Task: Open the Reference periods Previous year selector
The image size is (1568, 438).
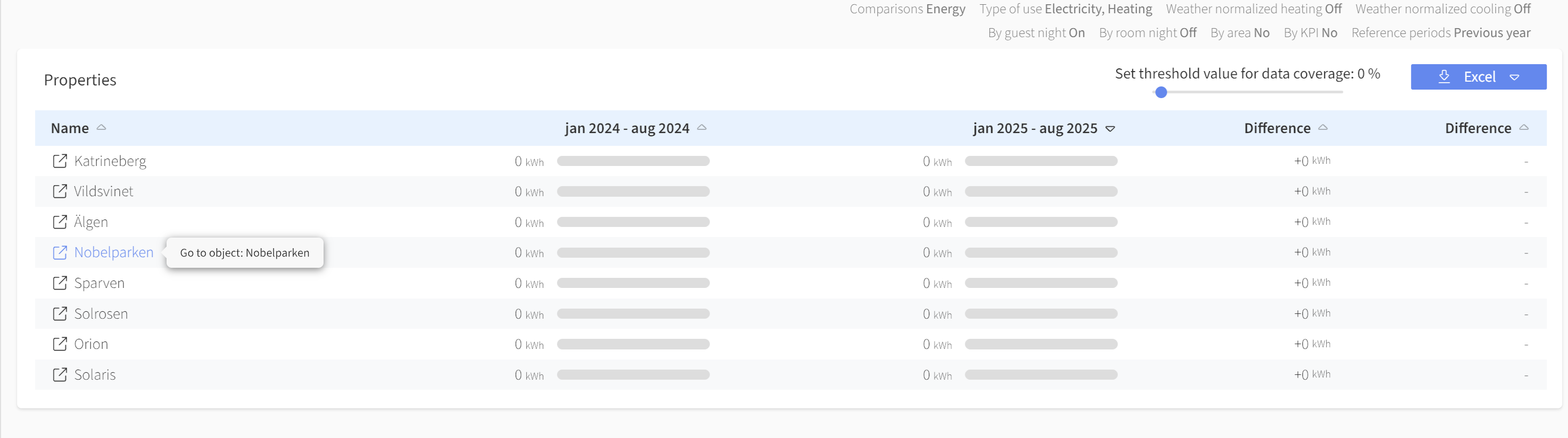Action: (1440, 33)
